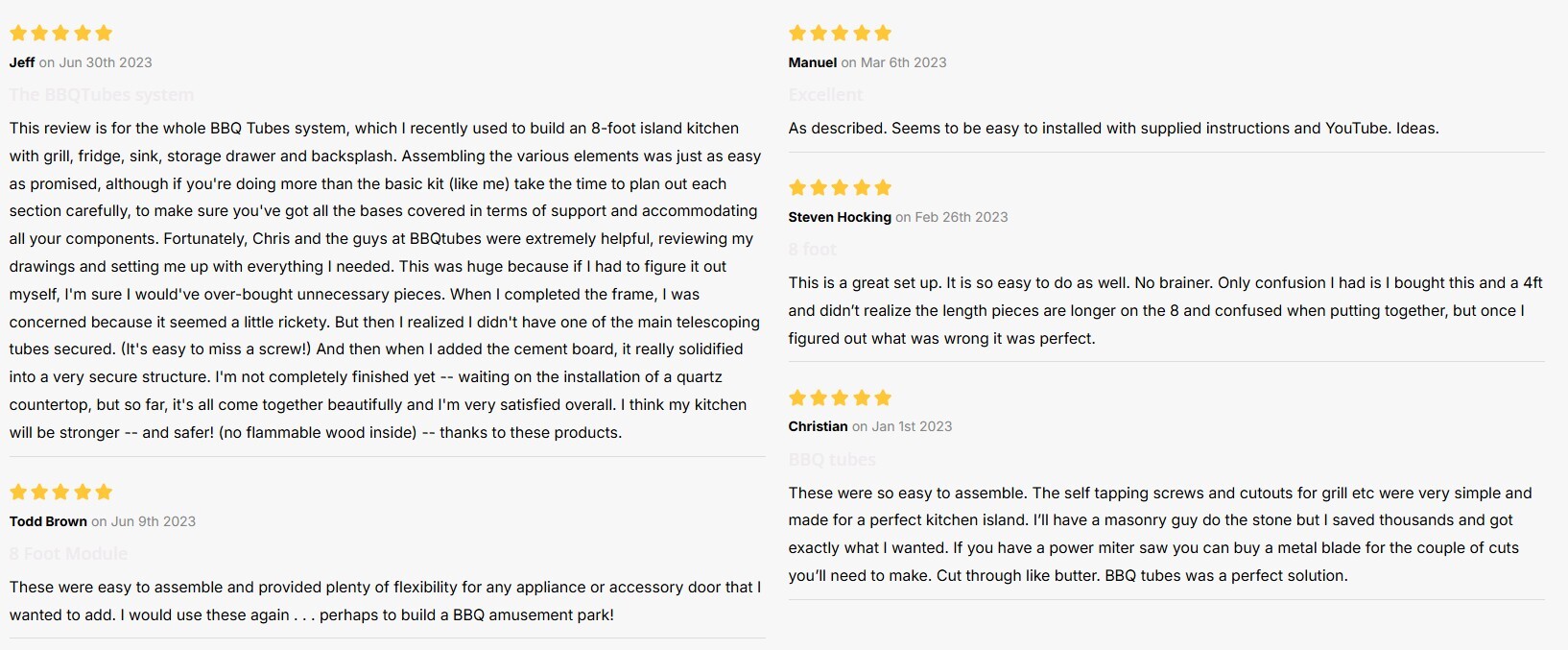Click reviewer name Christian

[x=819, y=426]
